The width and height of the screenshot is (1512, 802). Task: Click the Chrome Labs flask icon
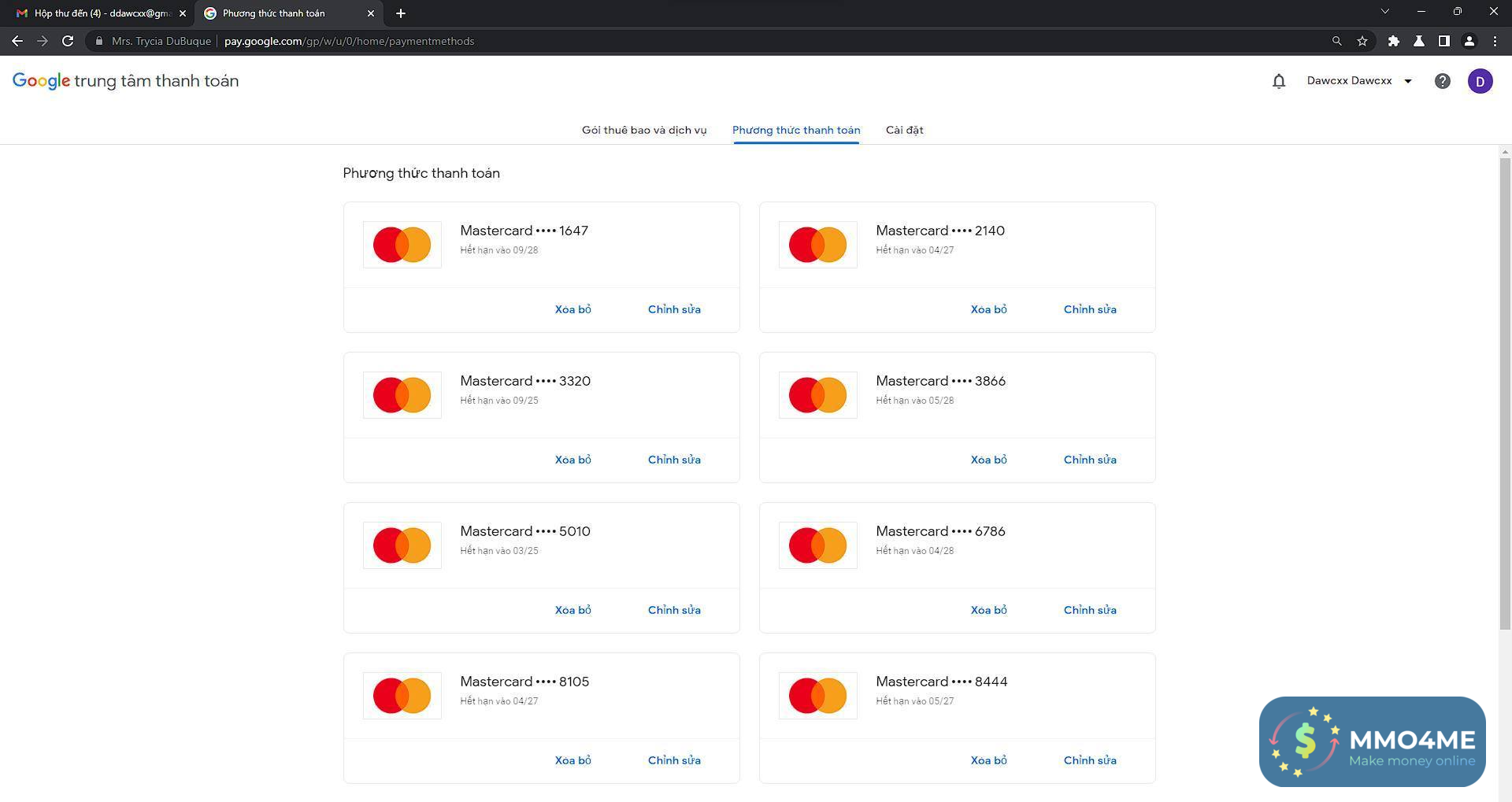coord(1419,41)
